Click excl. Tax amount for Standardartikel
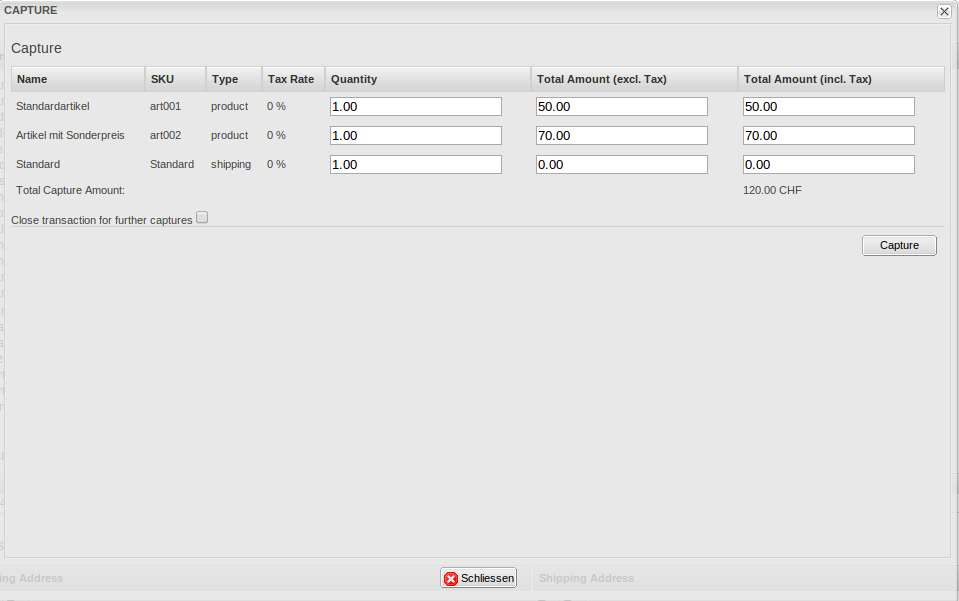Screen dimensions: 959x601 coord(621,107)
